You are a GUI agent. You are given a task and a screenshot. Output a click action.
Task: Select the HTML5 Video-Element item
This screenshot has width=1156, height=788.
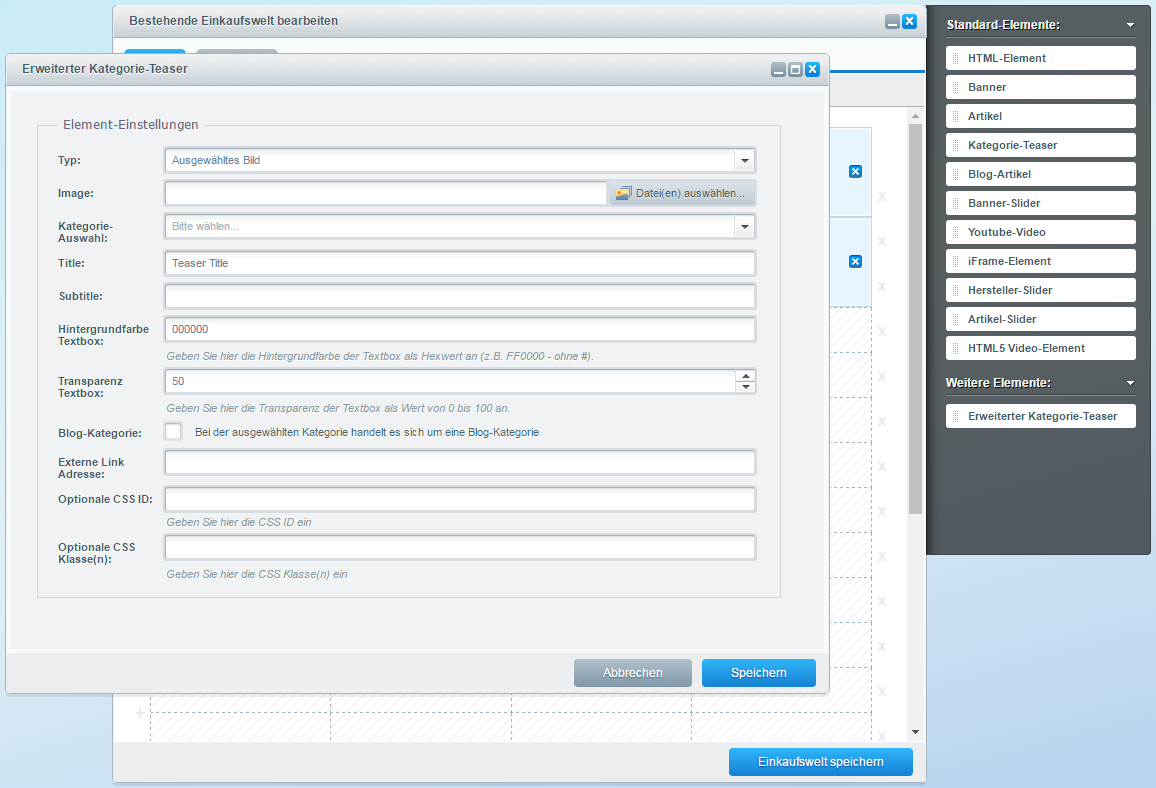[1040, 348]
